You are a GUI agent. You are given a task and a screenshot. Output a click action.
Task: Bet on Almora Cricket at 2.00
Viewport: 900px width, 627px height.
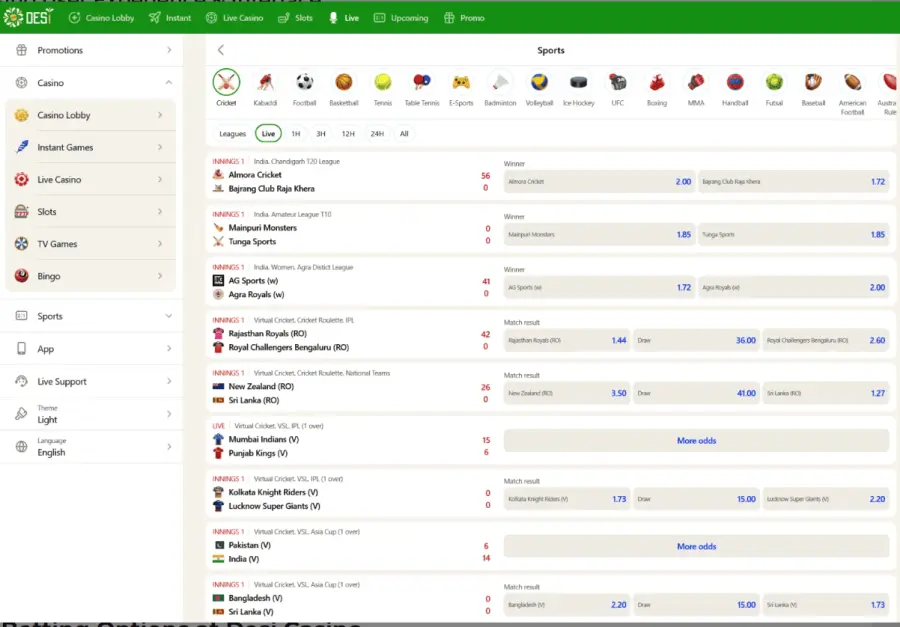coord(599,181)
